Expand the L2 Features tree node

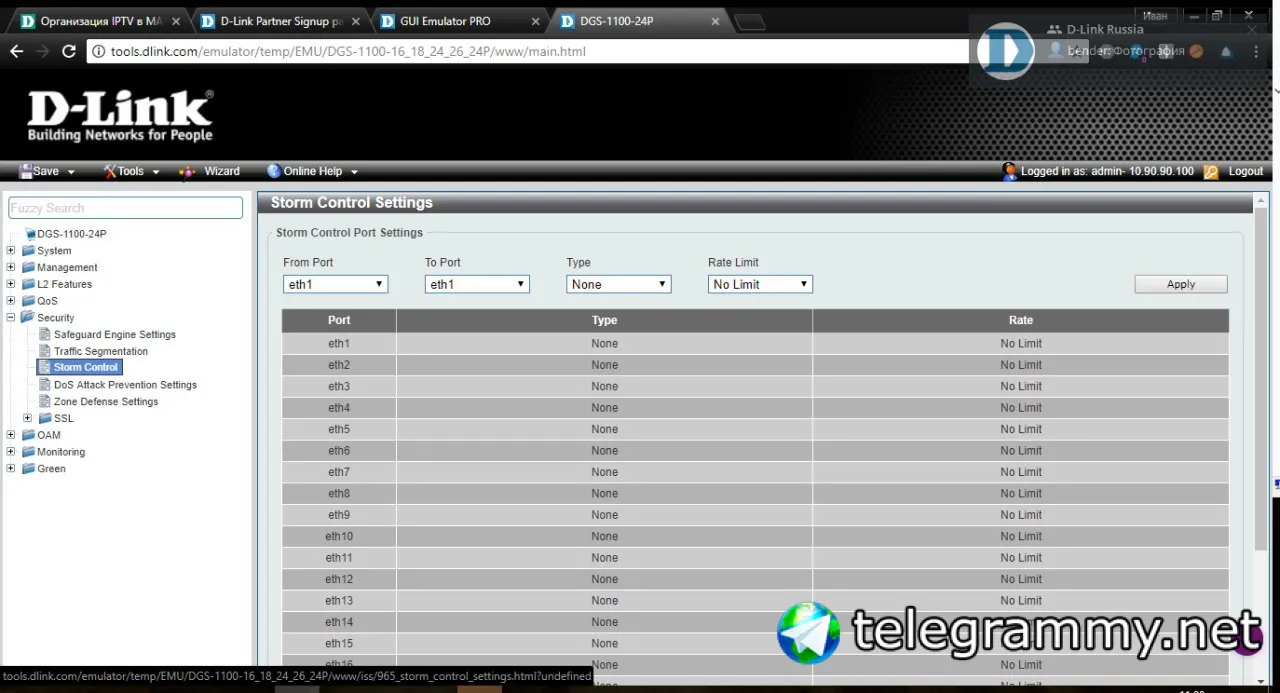pos(11,284)
